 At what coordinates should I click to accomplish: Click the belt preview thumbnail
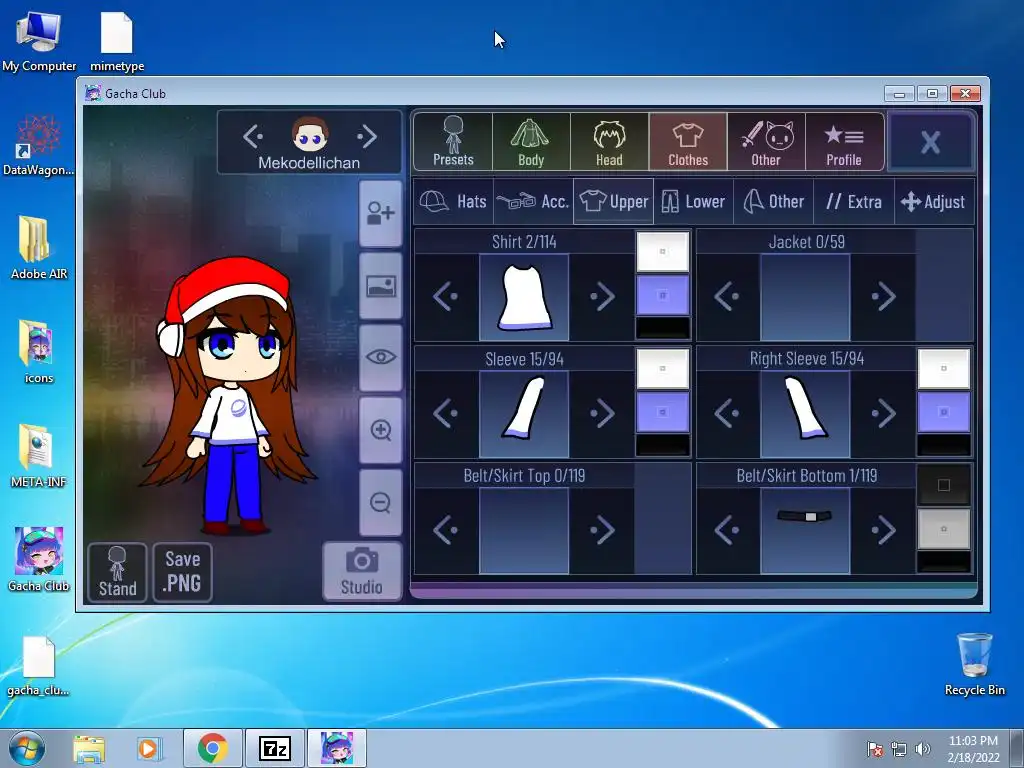pyautogui.click(x=805, y=530)
